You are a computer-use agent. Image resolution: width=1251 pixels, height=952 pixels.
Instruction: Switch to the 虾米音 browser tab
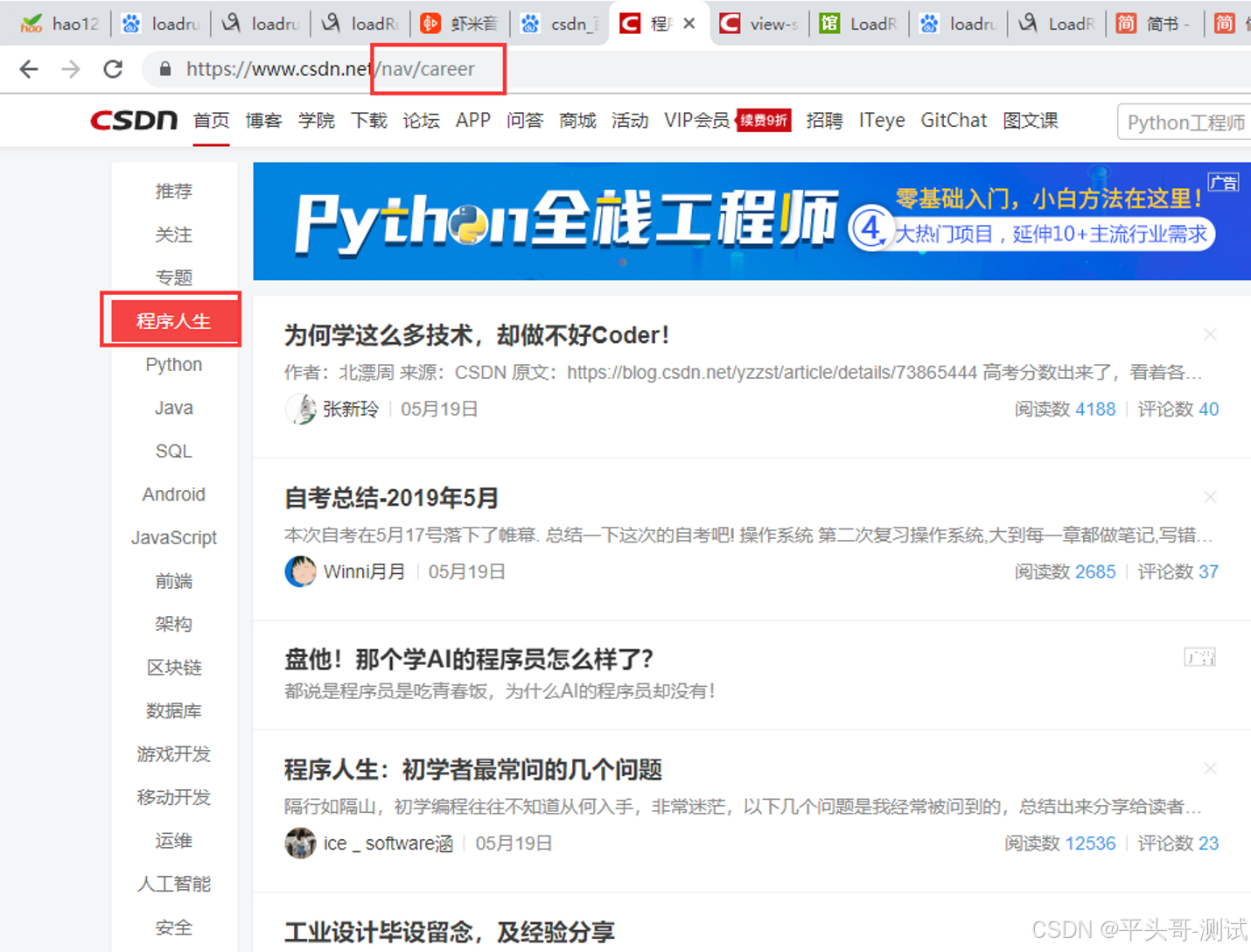coord(459,24)
